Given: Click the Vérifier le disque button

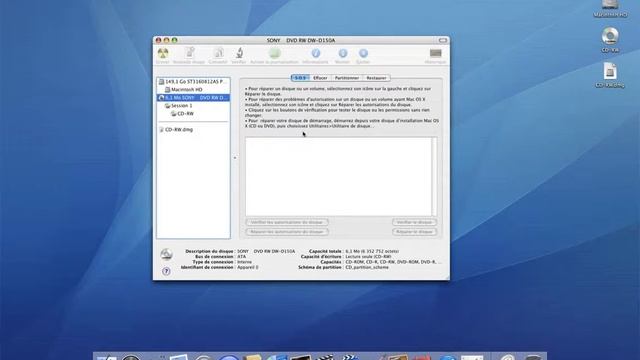Looking at the screenshot, I should coord(414,222).
